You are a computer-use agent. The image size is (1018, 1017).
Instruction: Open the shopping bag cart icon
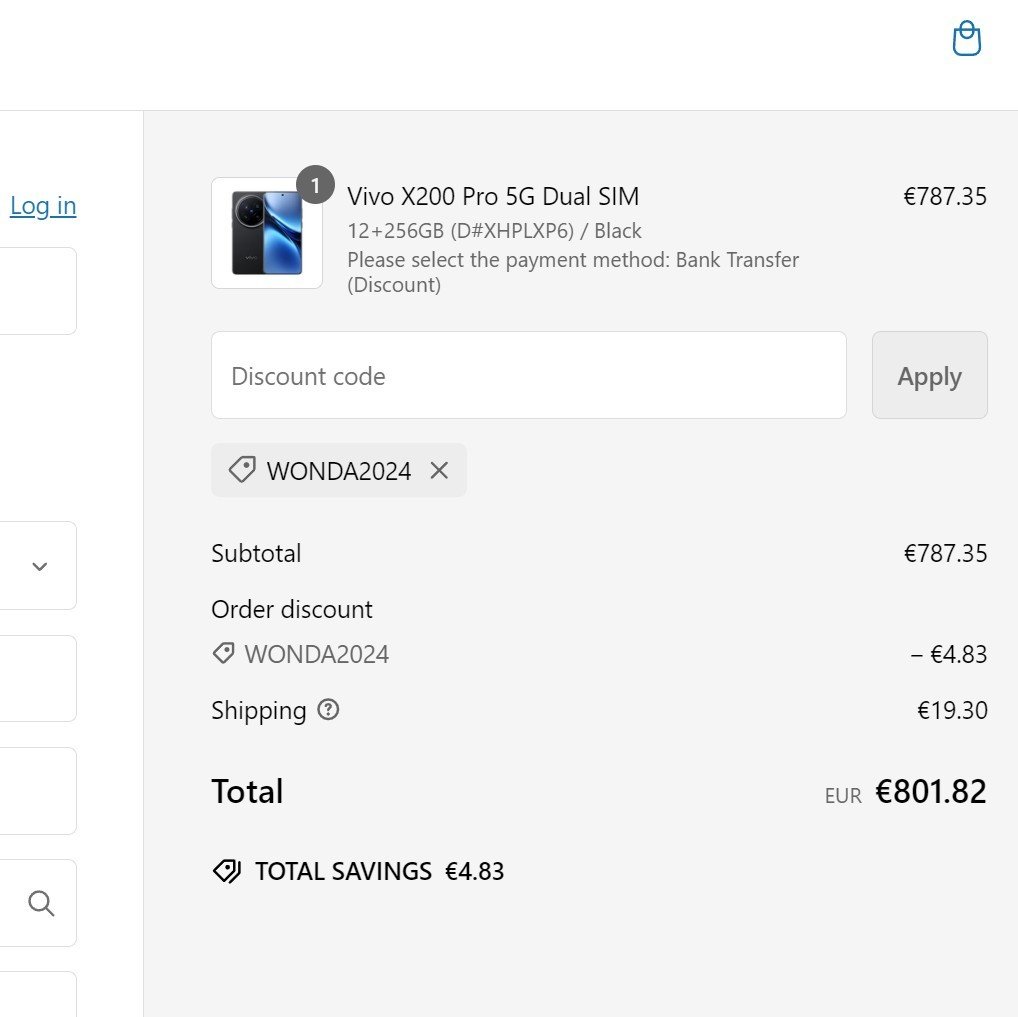966,39
